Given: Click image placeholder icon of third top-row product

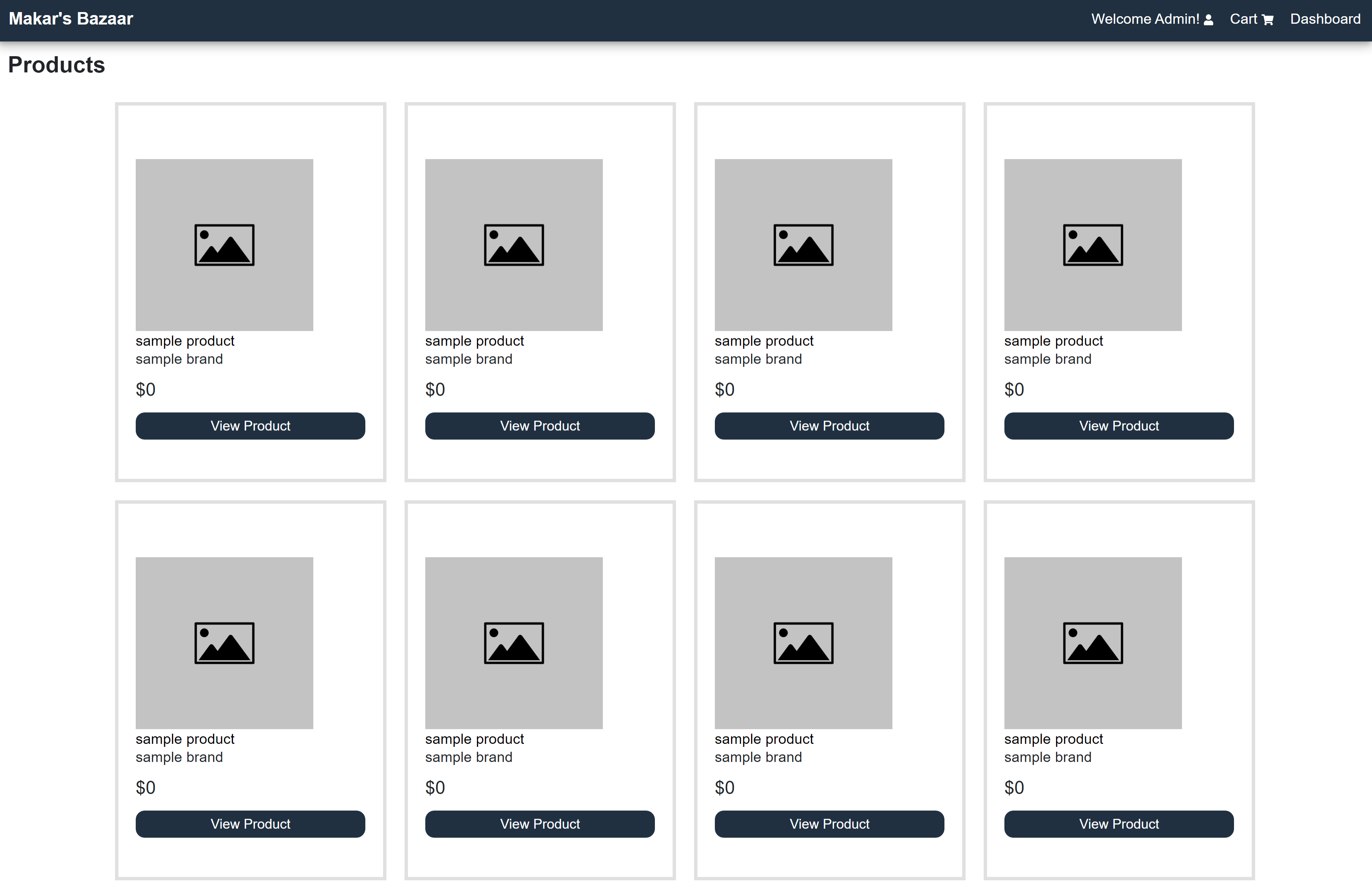Looking at the screenshot, I should click(x=803, y=245).
